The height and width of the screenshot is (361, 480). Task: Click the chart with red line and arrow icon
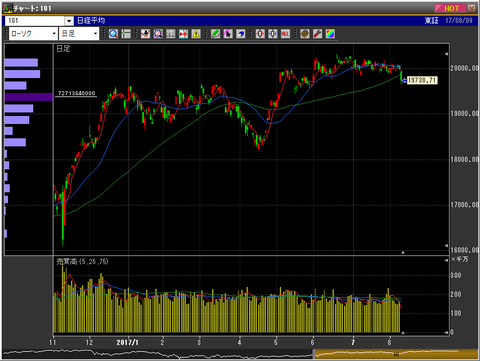145,34
